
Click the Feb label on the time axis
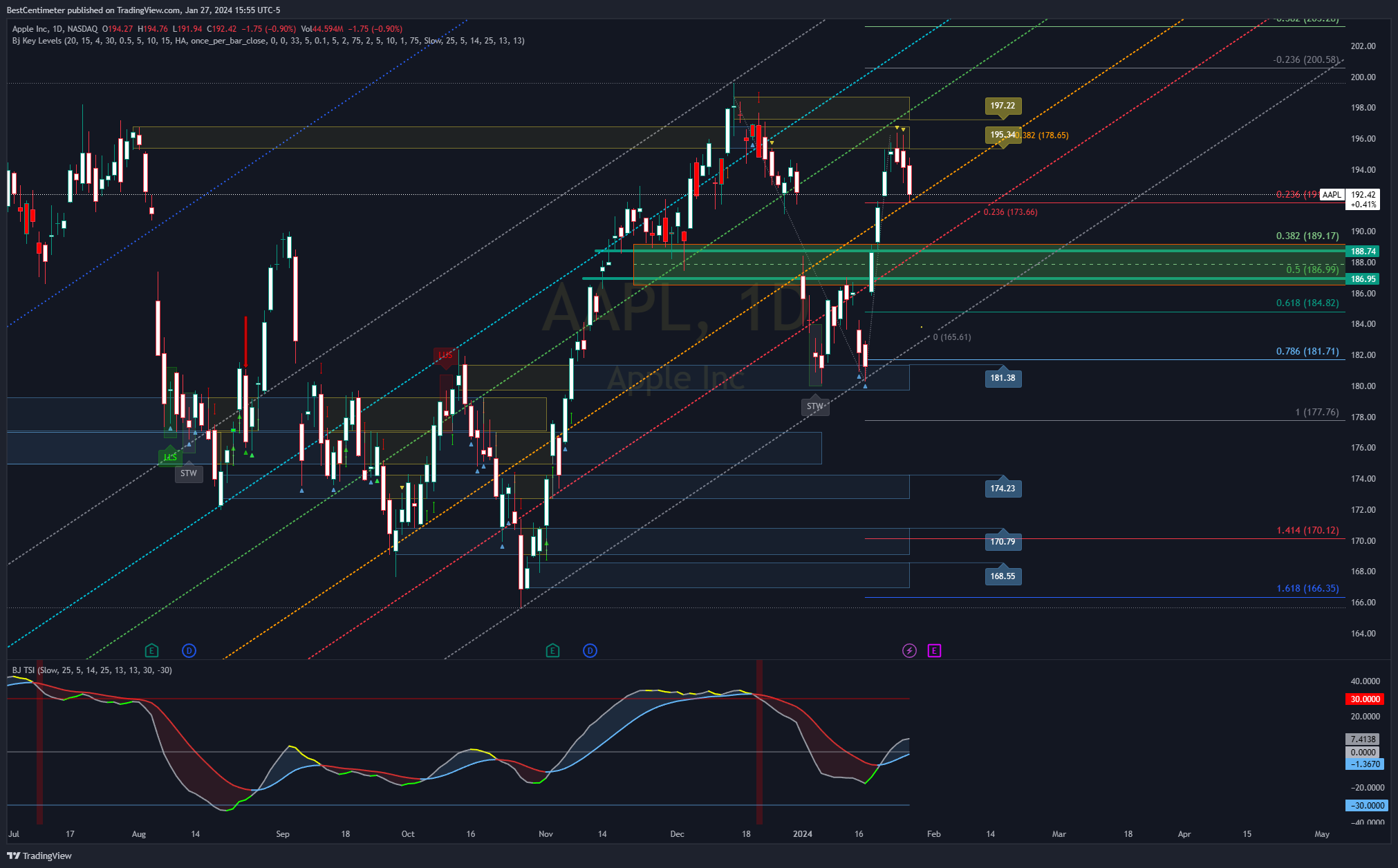[933, 834]
